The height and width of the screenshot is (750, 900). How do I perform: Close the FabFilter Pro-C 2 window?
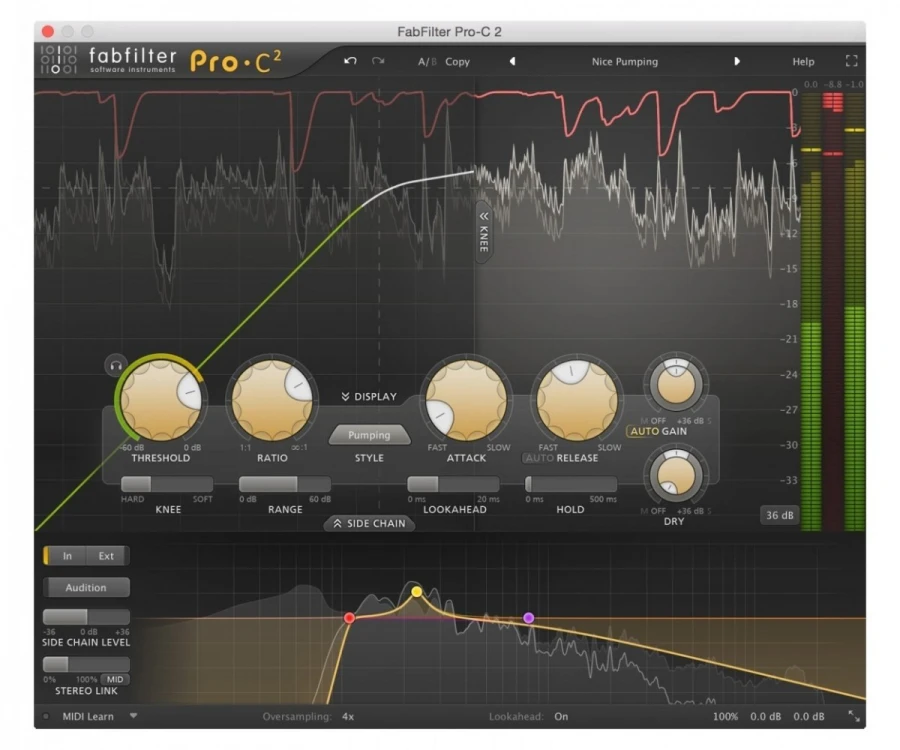48,31
